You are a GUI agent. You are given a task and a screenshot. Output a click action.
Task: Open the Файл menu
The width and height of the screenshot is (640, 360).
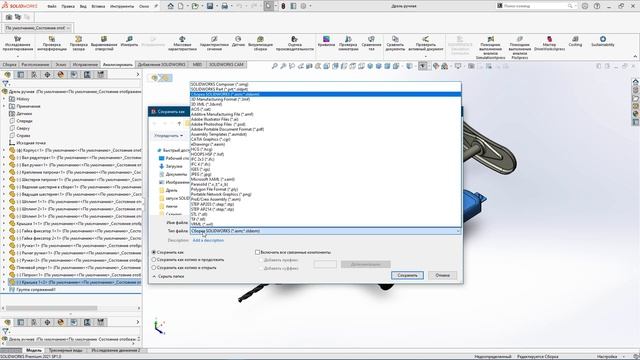coord(52,7)
